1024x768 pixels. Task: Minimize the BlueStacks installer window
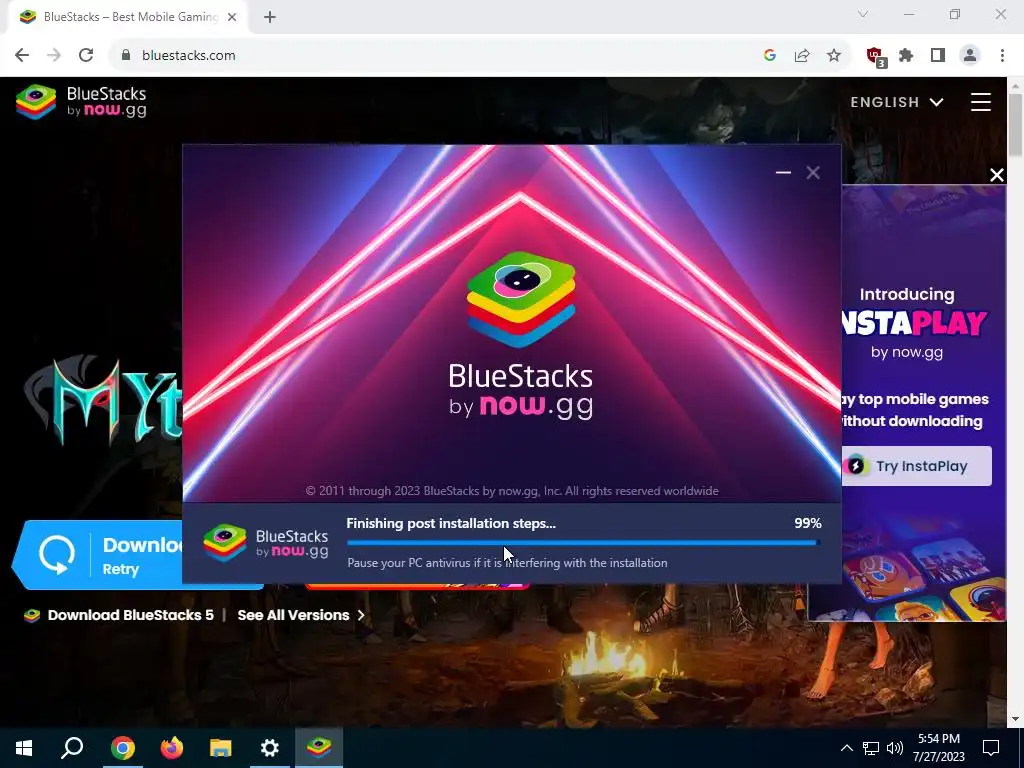[783, 172]
